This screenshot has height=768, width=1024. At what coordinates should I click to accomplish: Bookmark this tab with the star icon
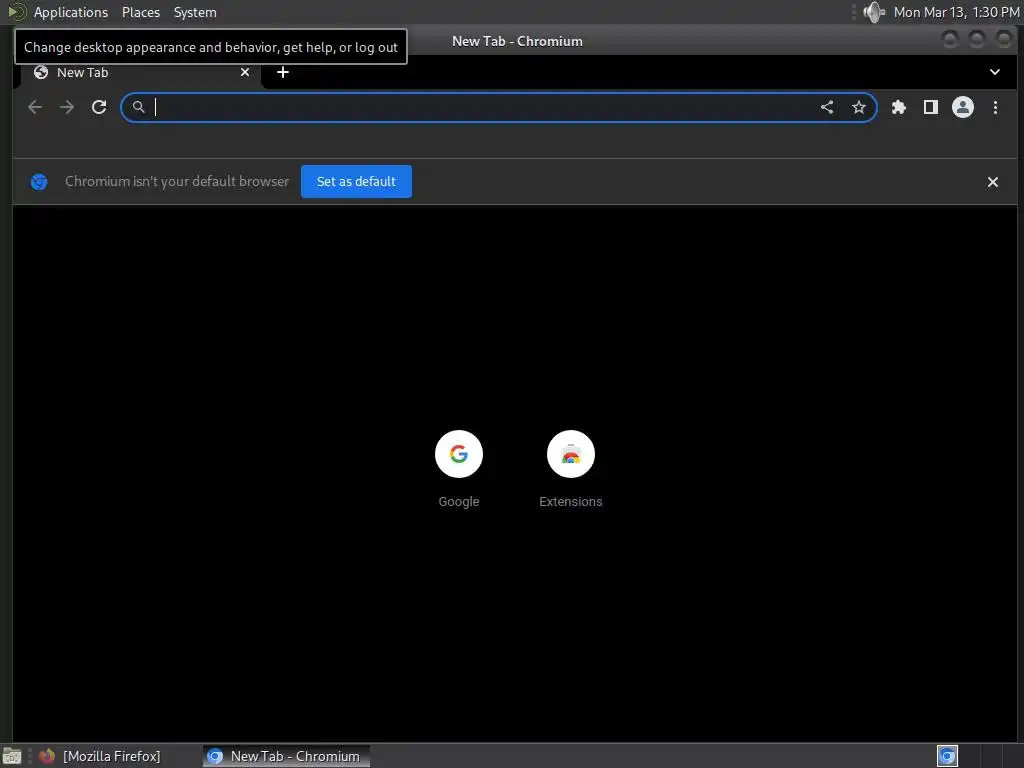point(859,107)
